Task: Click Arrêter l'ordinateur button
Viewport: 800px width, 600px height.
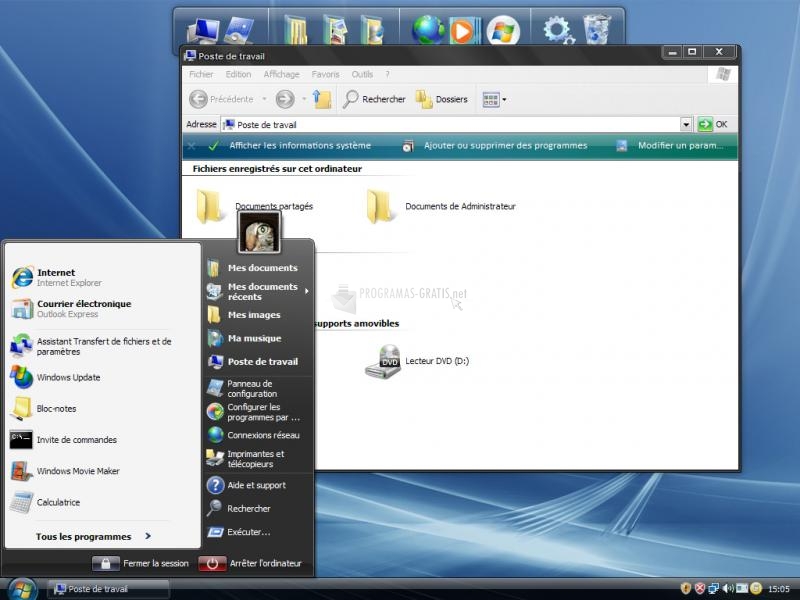Action: pyautogui.click(x=250, y=563)
